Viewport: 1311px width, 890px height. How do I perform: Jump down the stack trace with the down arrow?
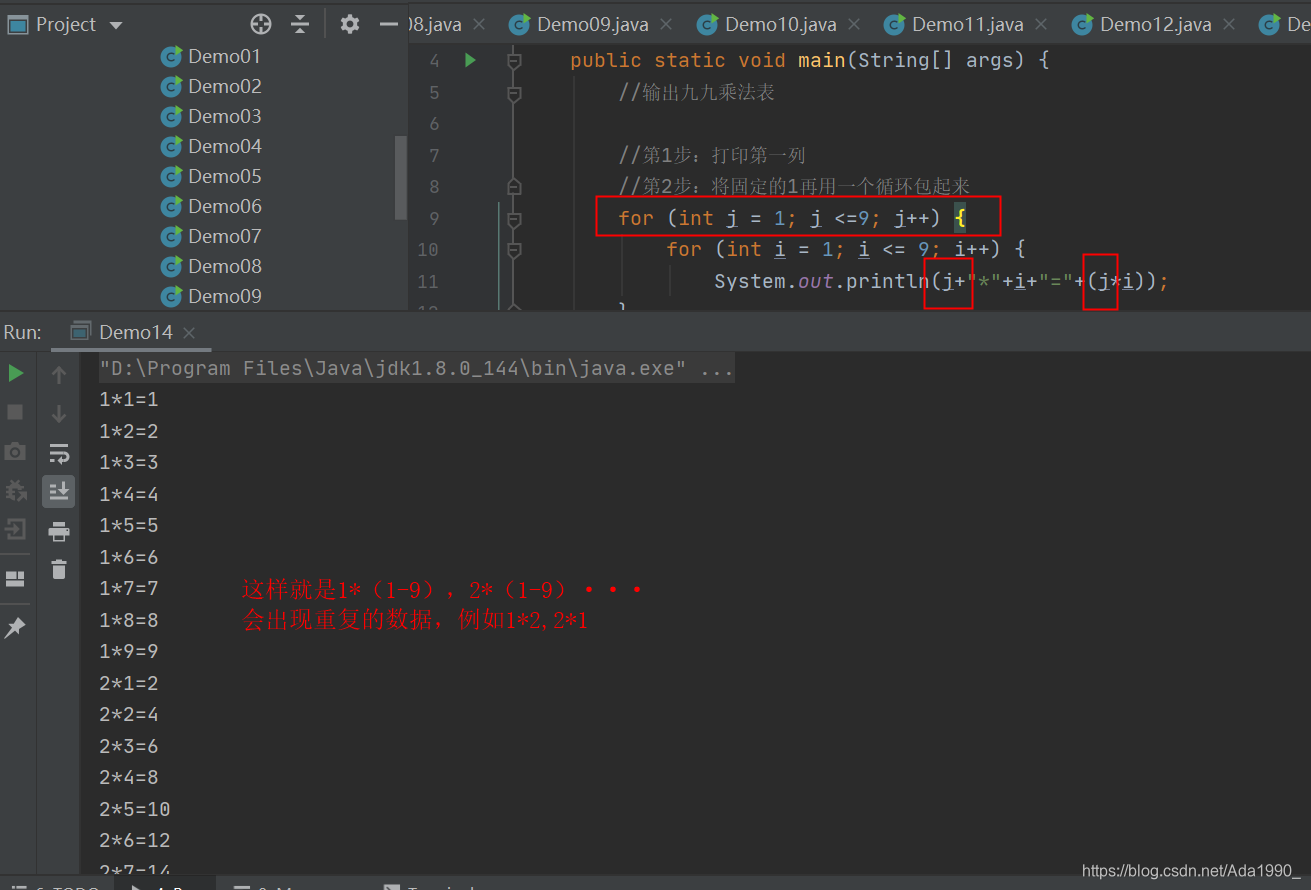[x=59, y=413]
